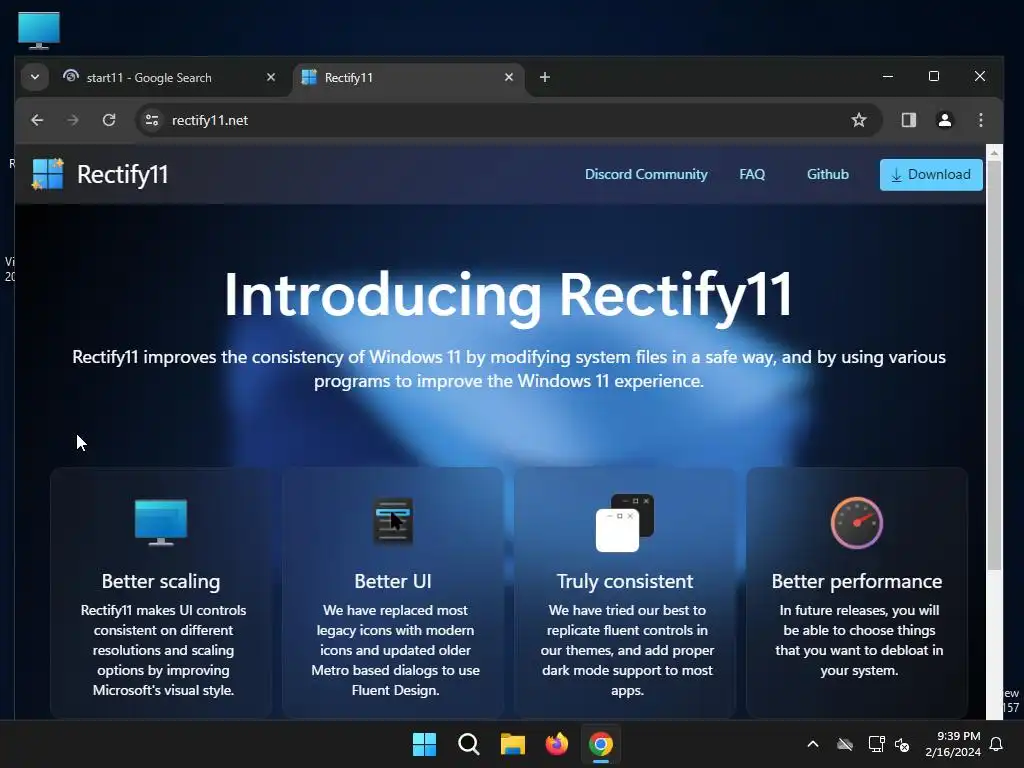Toggle the Chrome side panel
This screenshot has height=768, width=1024.
coord(908,120)
